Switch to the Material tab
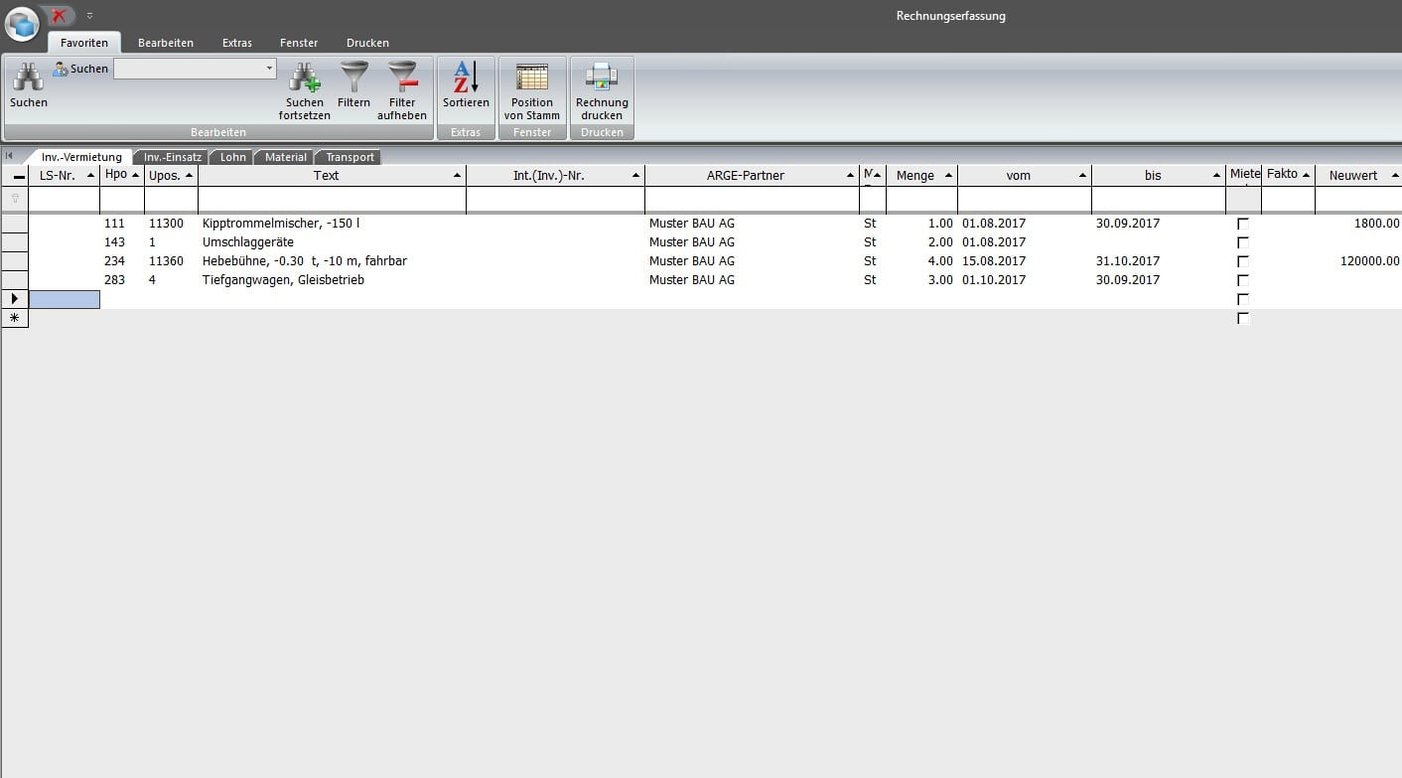The image size is (1402, 778). [286, 157]
